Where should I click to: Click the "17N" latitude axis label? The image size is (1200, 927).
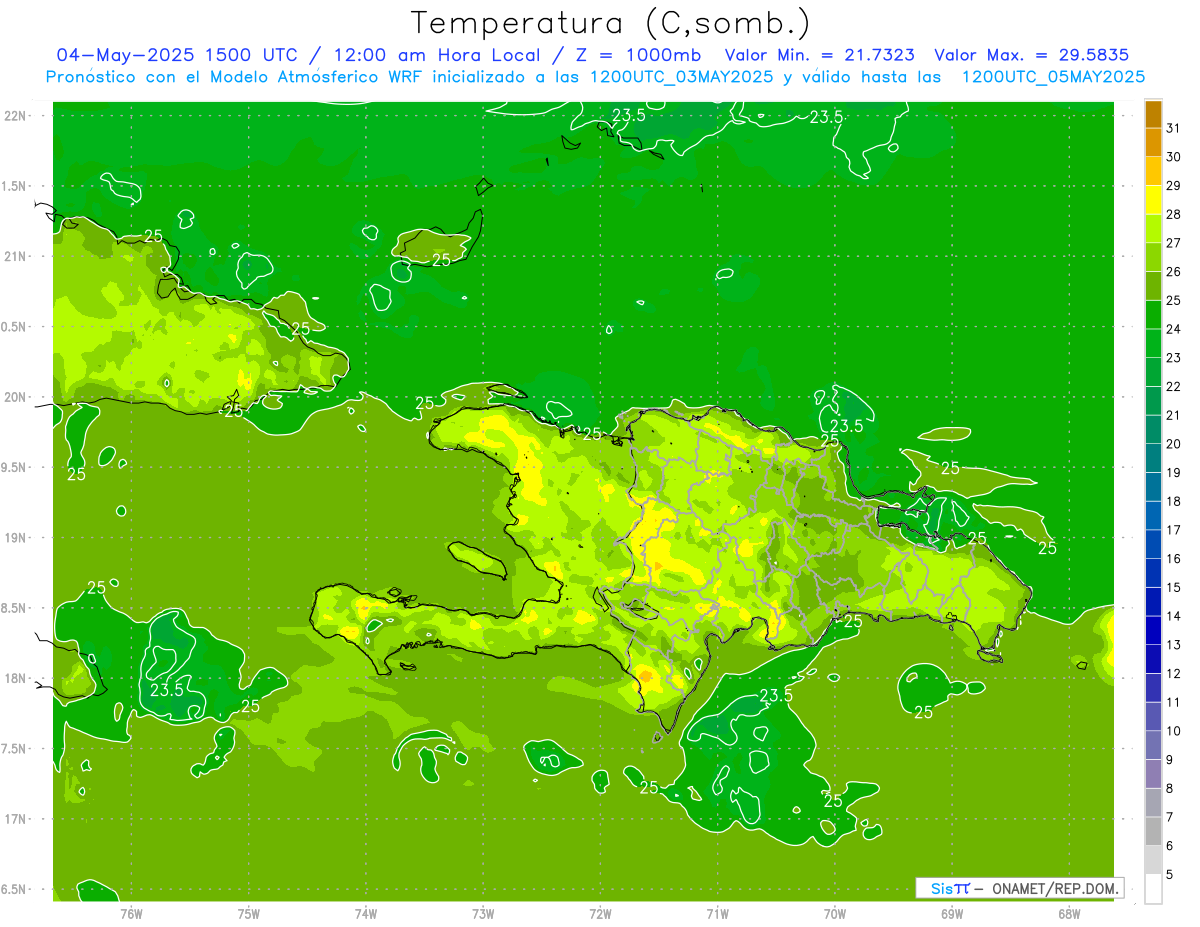(x=14, y=819)
